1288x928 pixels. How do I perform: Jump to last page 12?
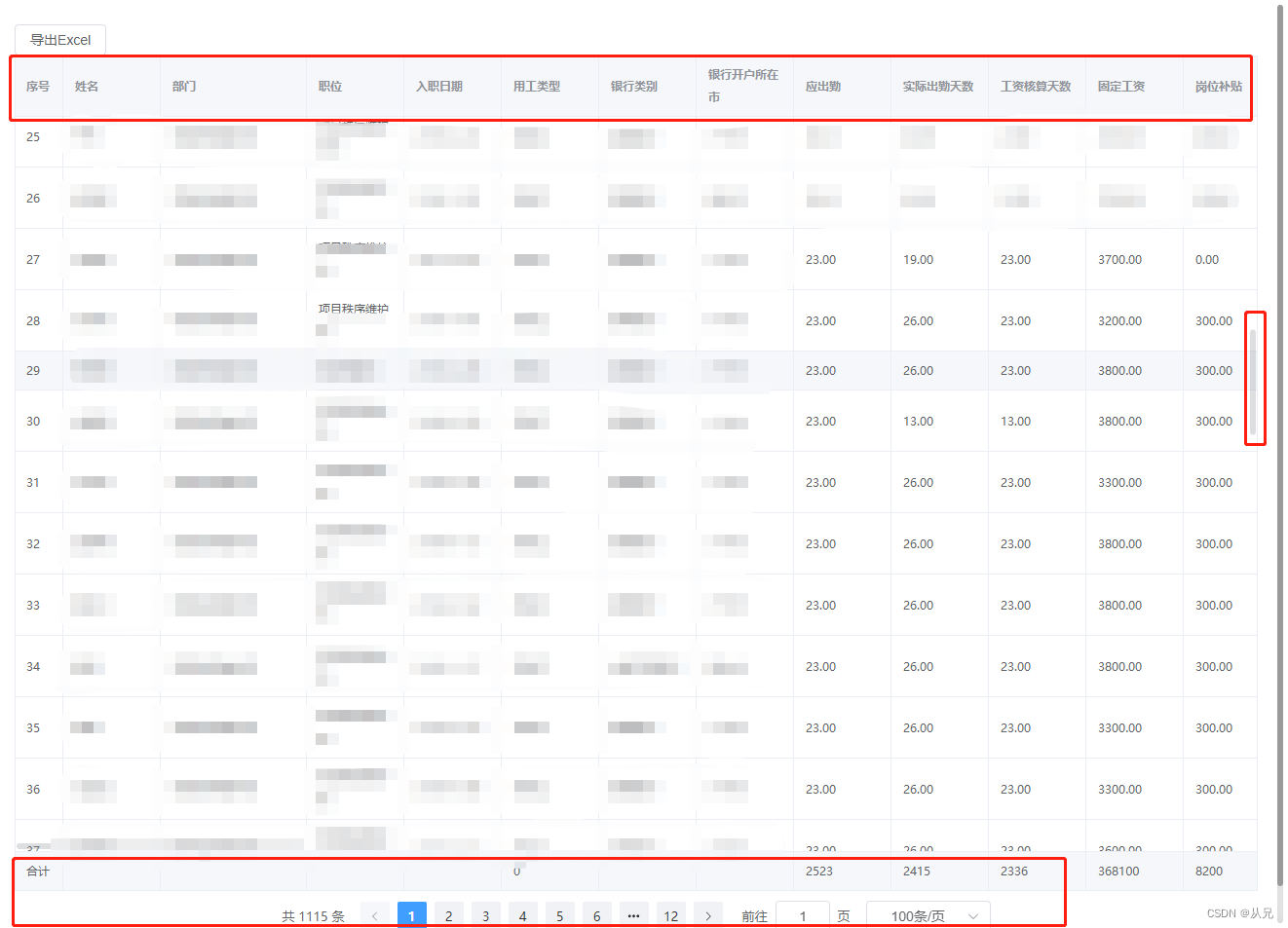pos(671,915)
